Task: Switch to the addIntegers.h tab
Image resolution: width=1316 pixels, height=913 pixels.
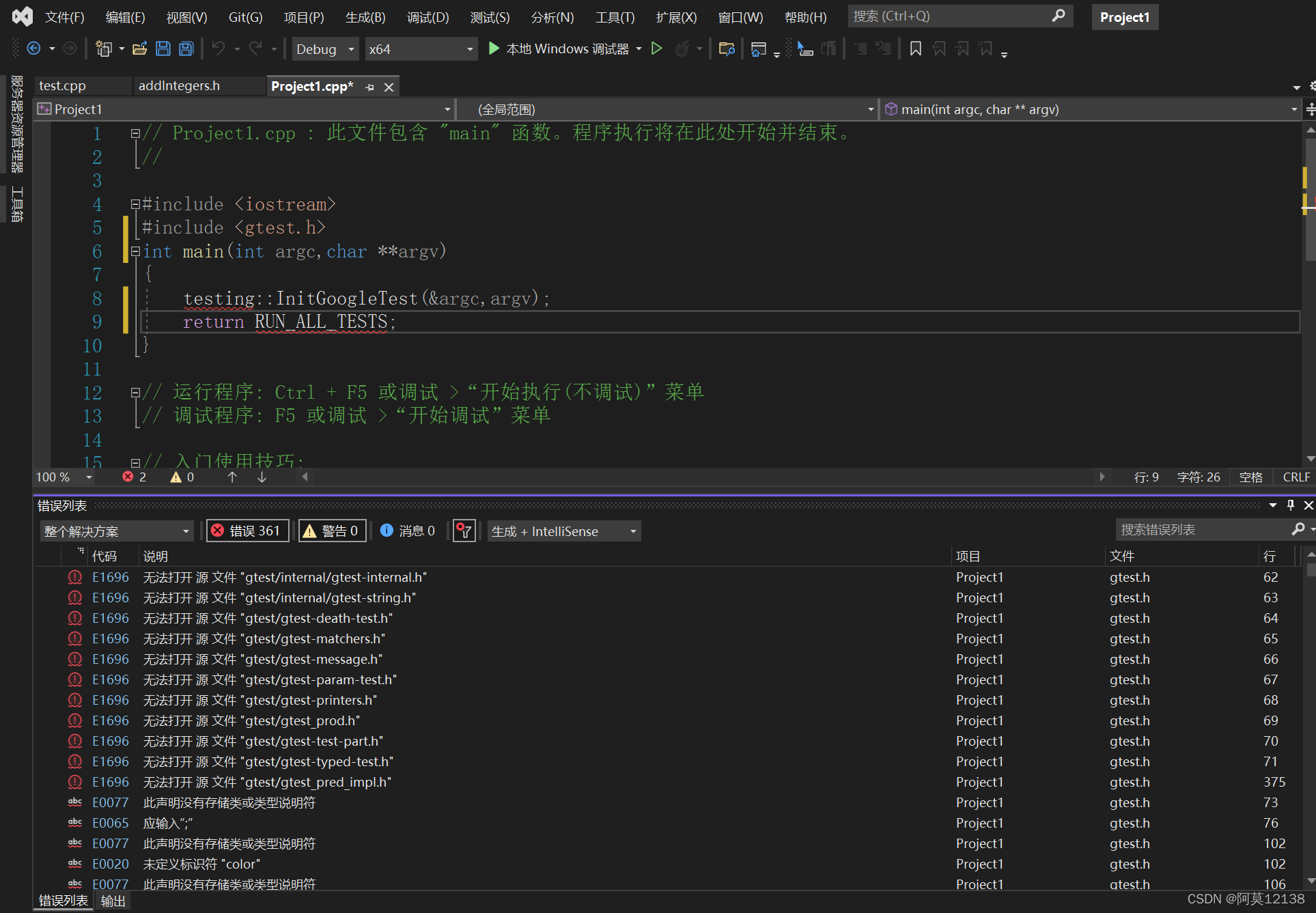Action: [179, 85]
